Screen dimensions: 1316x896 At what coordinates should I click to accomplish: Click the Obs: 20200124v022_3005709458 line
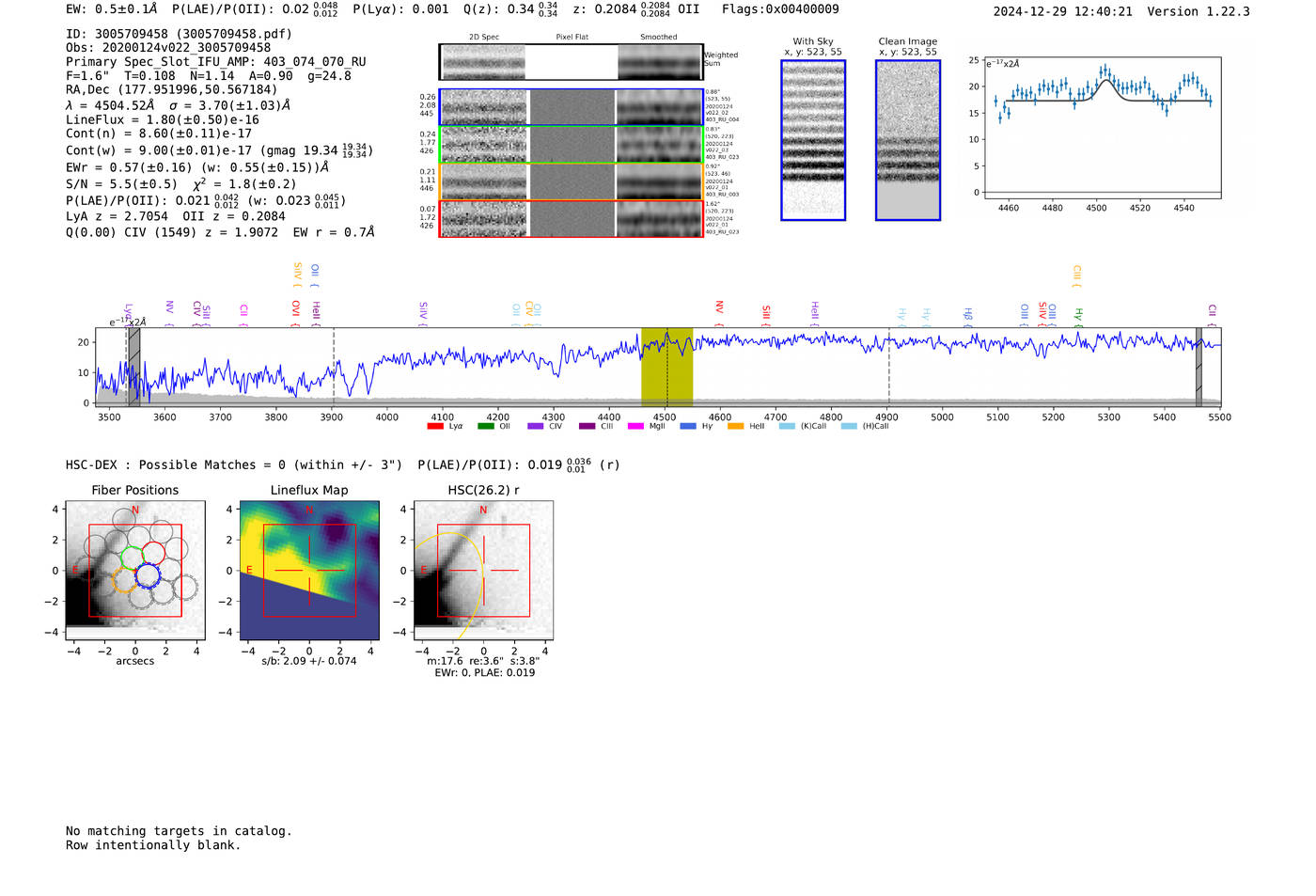(x=168, y=48)
